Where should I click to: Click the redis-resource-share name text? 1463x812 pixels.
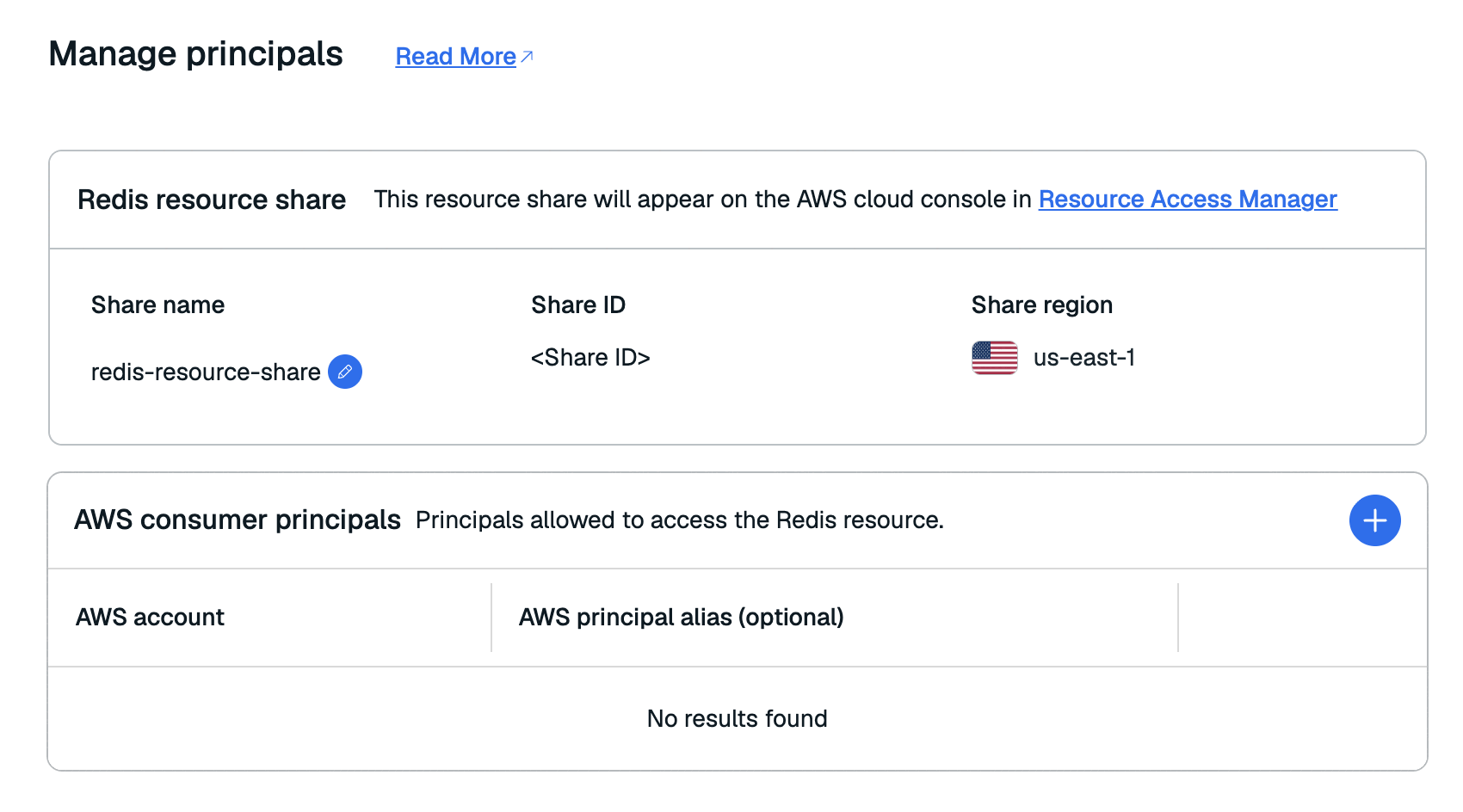206,372
